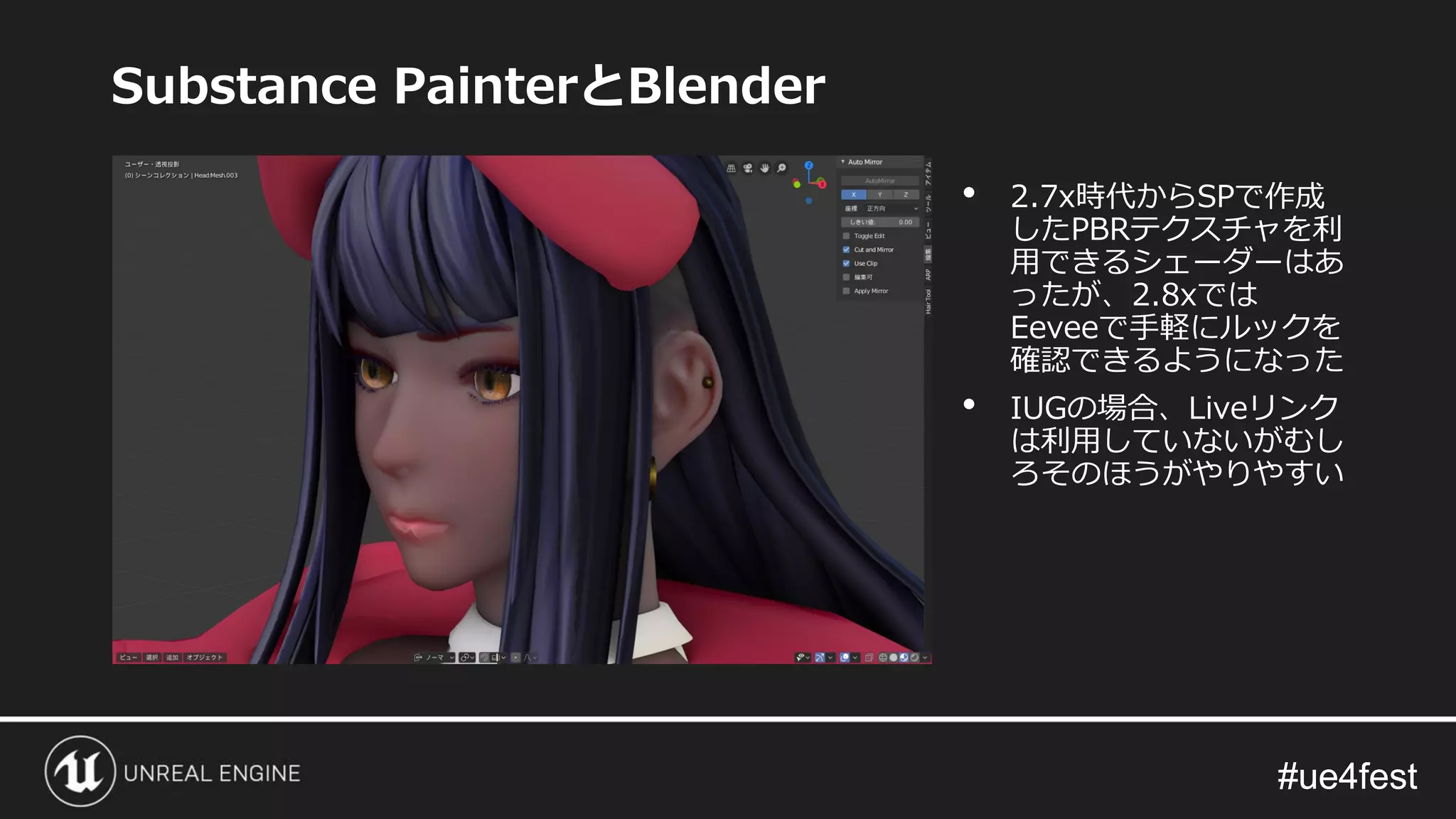Screen dimensions: 1456x819
Task: Click the UNREAL ENGINE wordmark text
Action: point(212,773)
